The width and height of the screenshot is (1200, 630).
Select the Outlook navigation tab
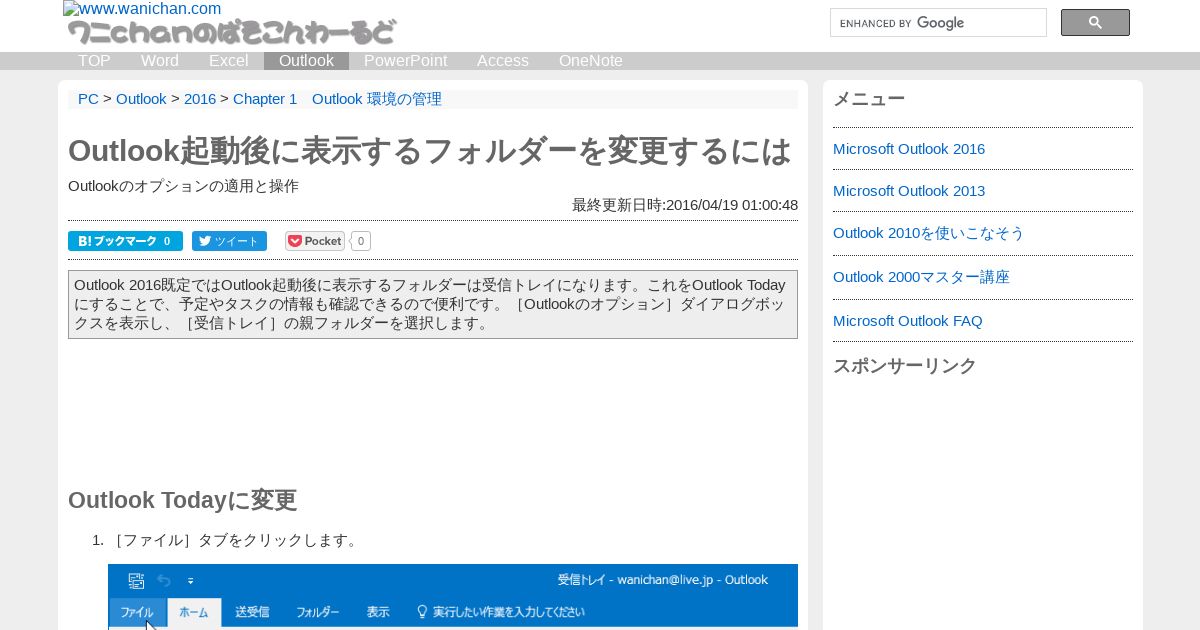[306, 61]
